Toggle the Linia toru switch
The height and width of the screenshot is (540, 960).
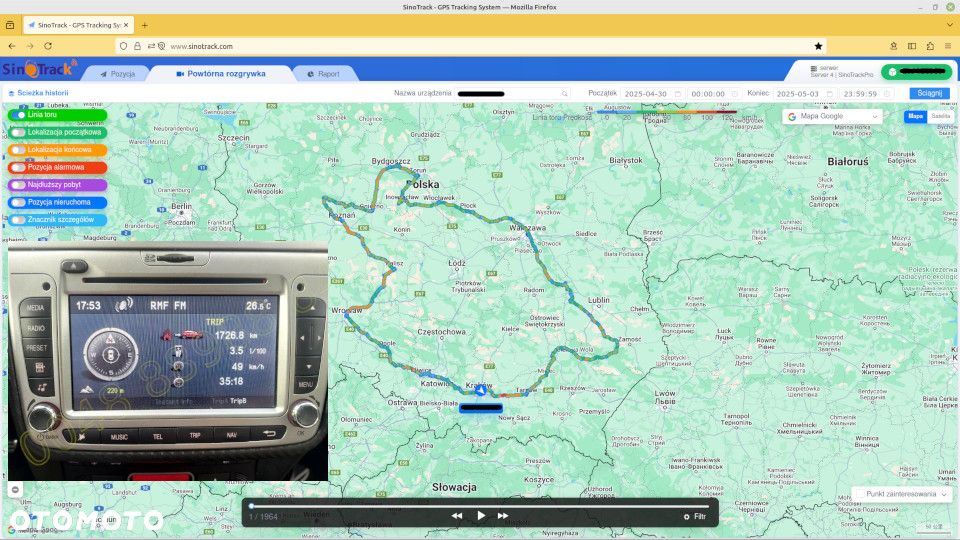[x=18, y=114]
